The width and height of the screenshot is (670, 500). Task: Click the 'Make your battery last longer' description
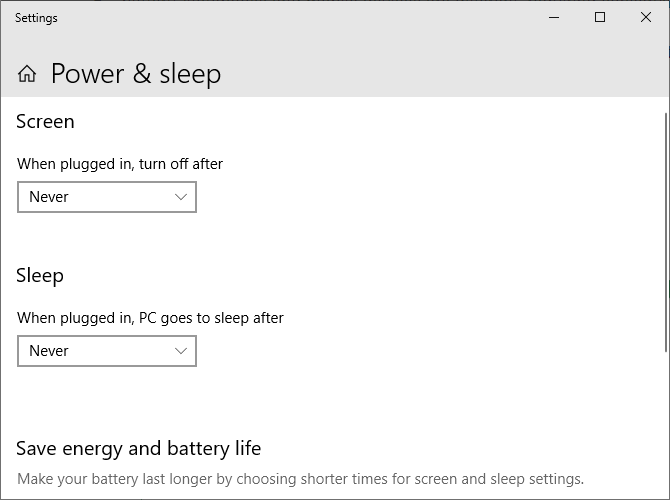pyautogui.click(x=300, y=478)
